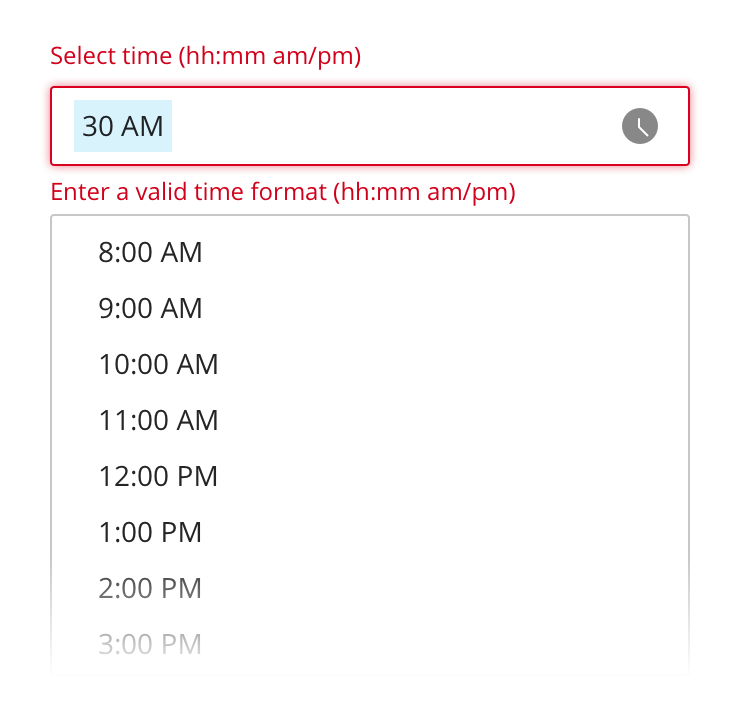
Task: Click the highlighted "30 AM" text
Action: tap(123, 126)
